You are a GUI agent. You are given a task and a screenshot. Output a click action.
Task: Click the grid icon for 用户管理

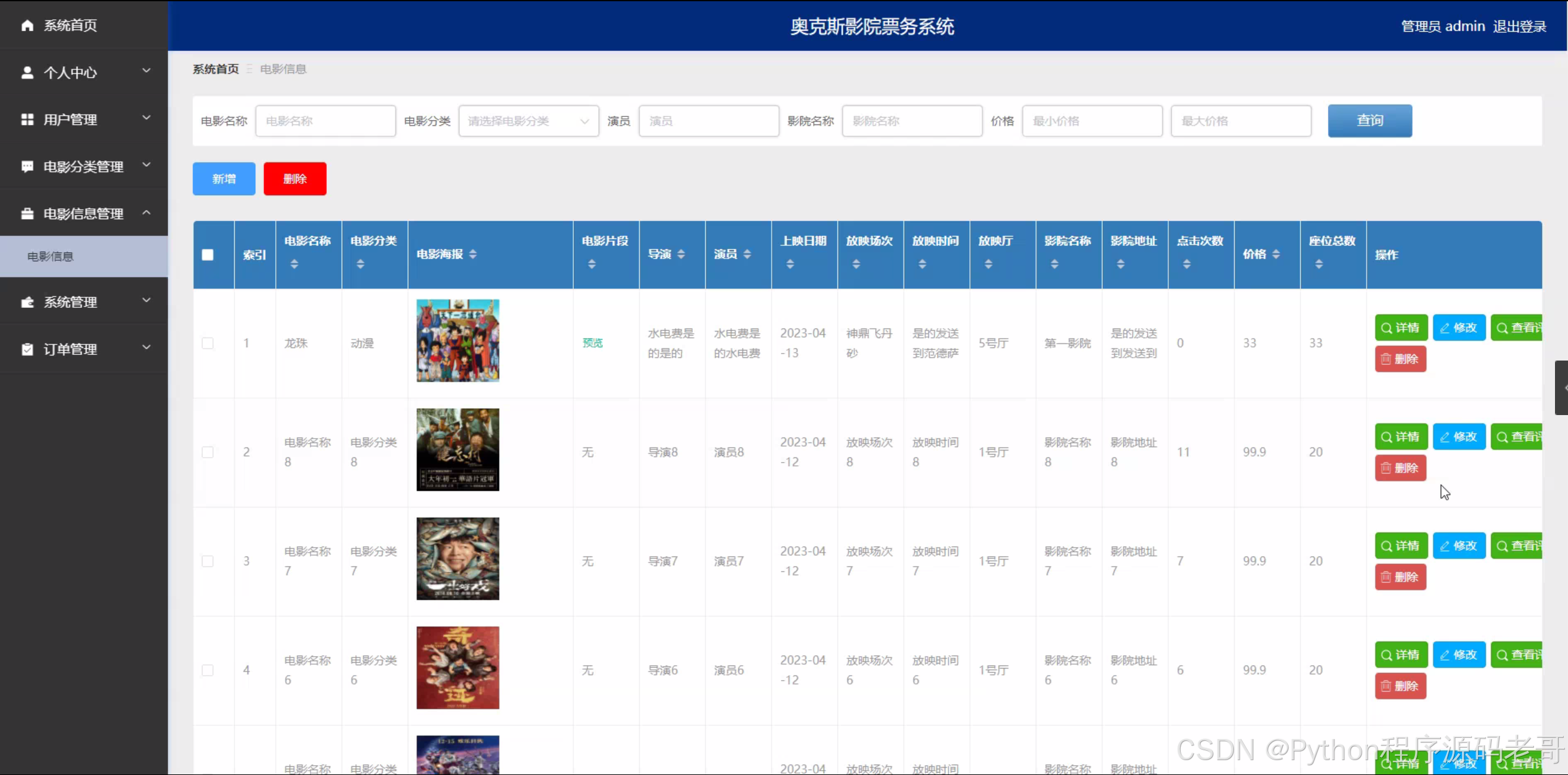(x=27, y=120)
